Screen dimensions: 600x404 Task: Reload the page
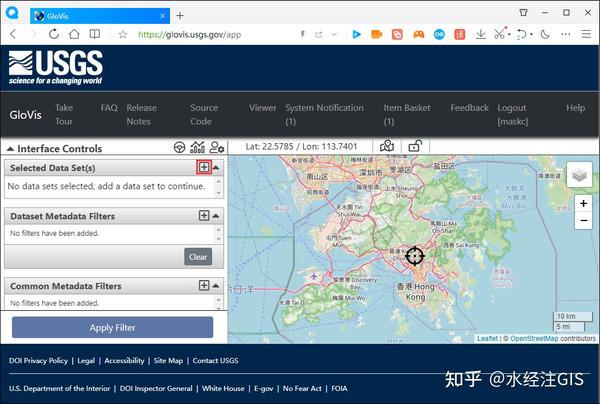pyautogui.click(x=54, y=34)
